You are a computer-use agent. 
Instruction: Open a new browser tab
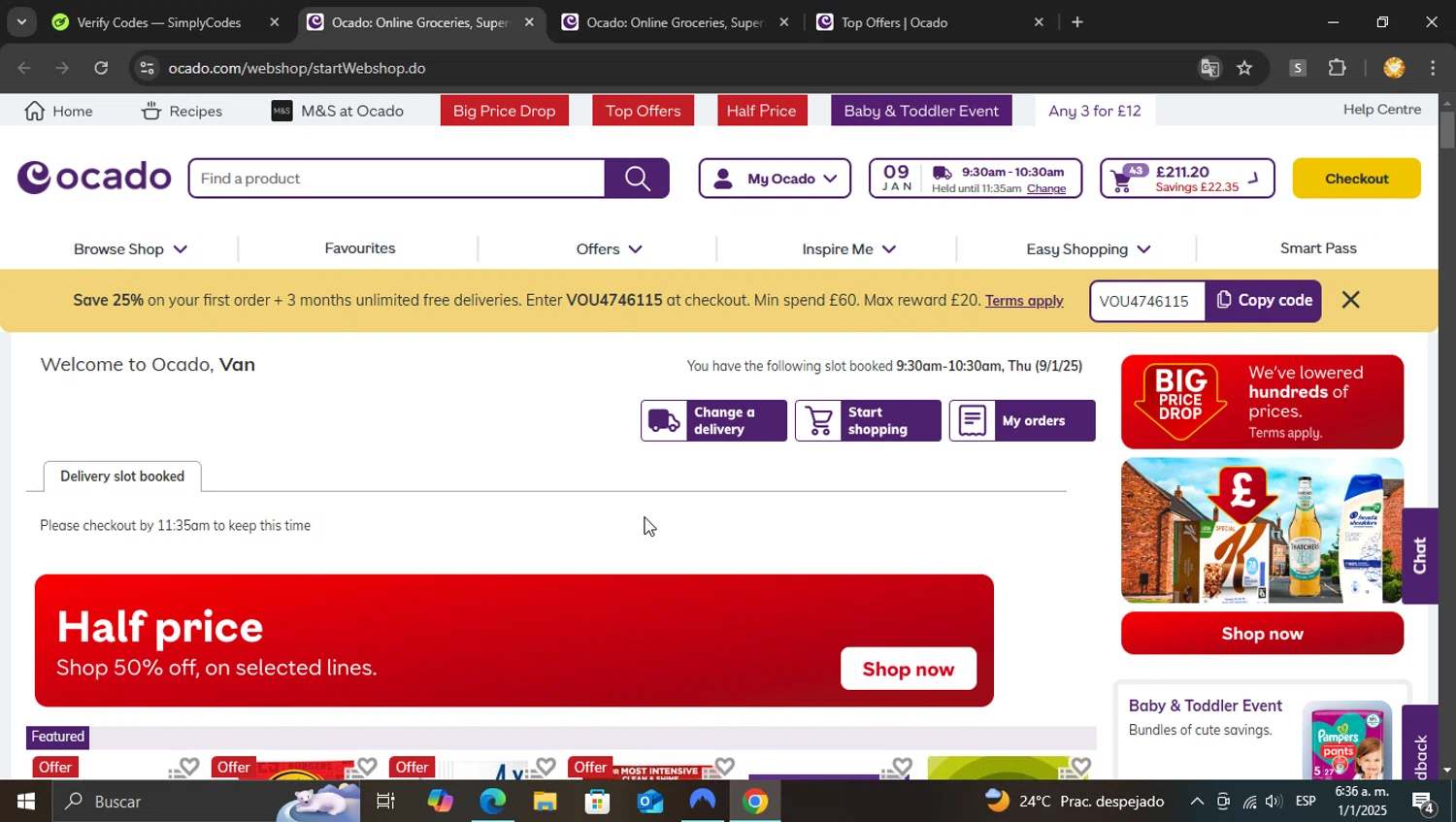pyautogui.click(x=1077, y=22)
